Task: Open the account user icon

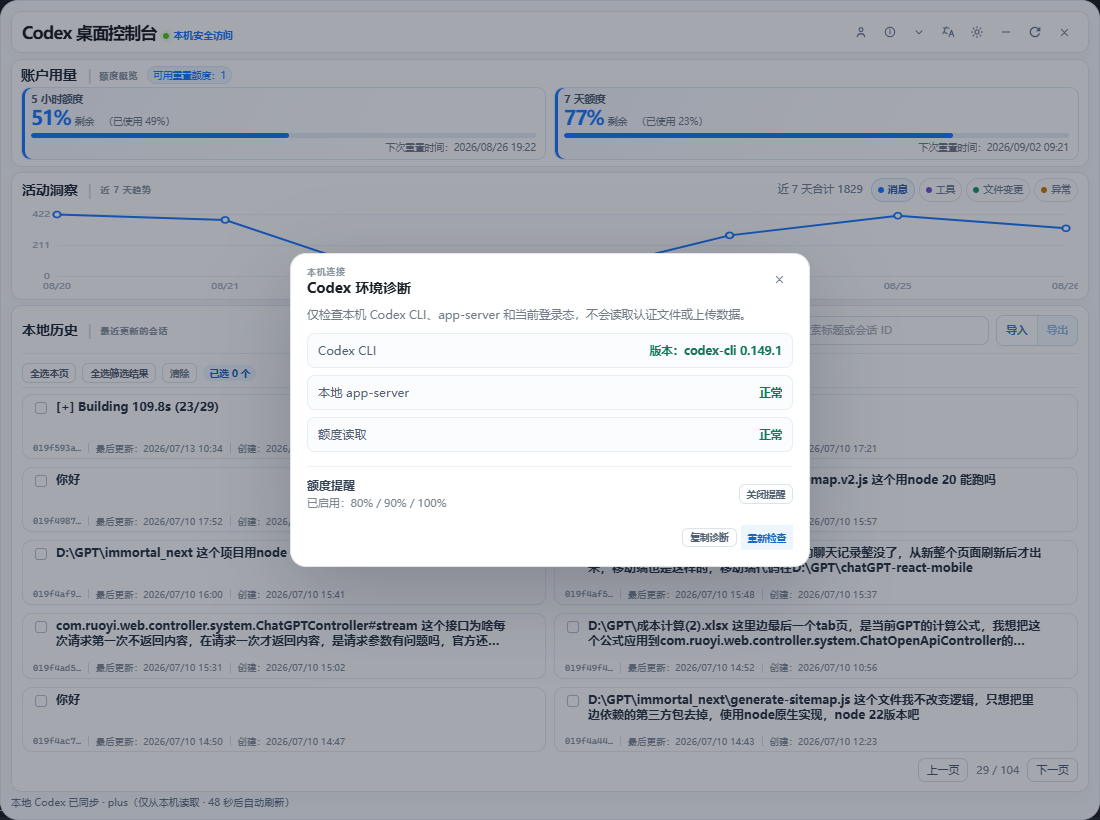Action: point(861,32)
